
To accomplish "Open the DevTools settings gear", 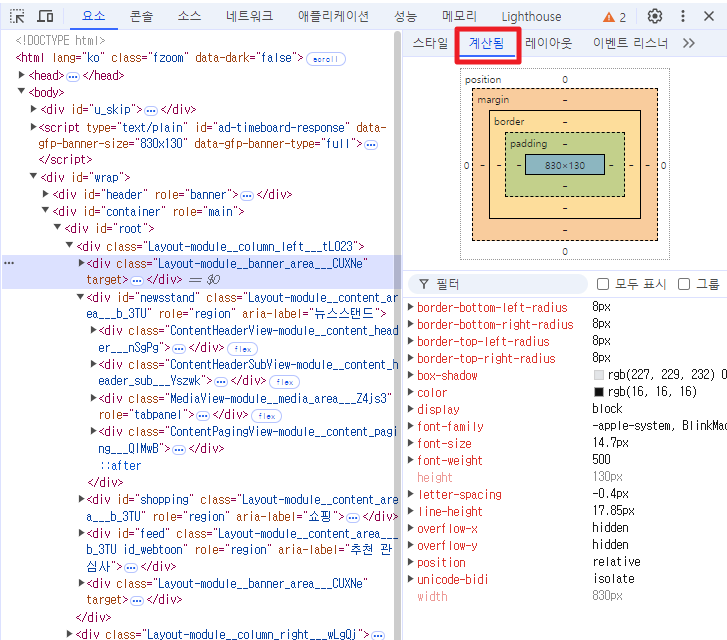I will point(655,16).
